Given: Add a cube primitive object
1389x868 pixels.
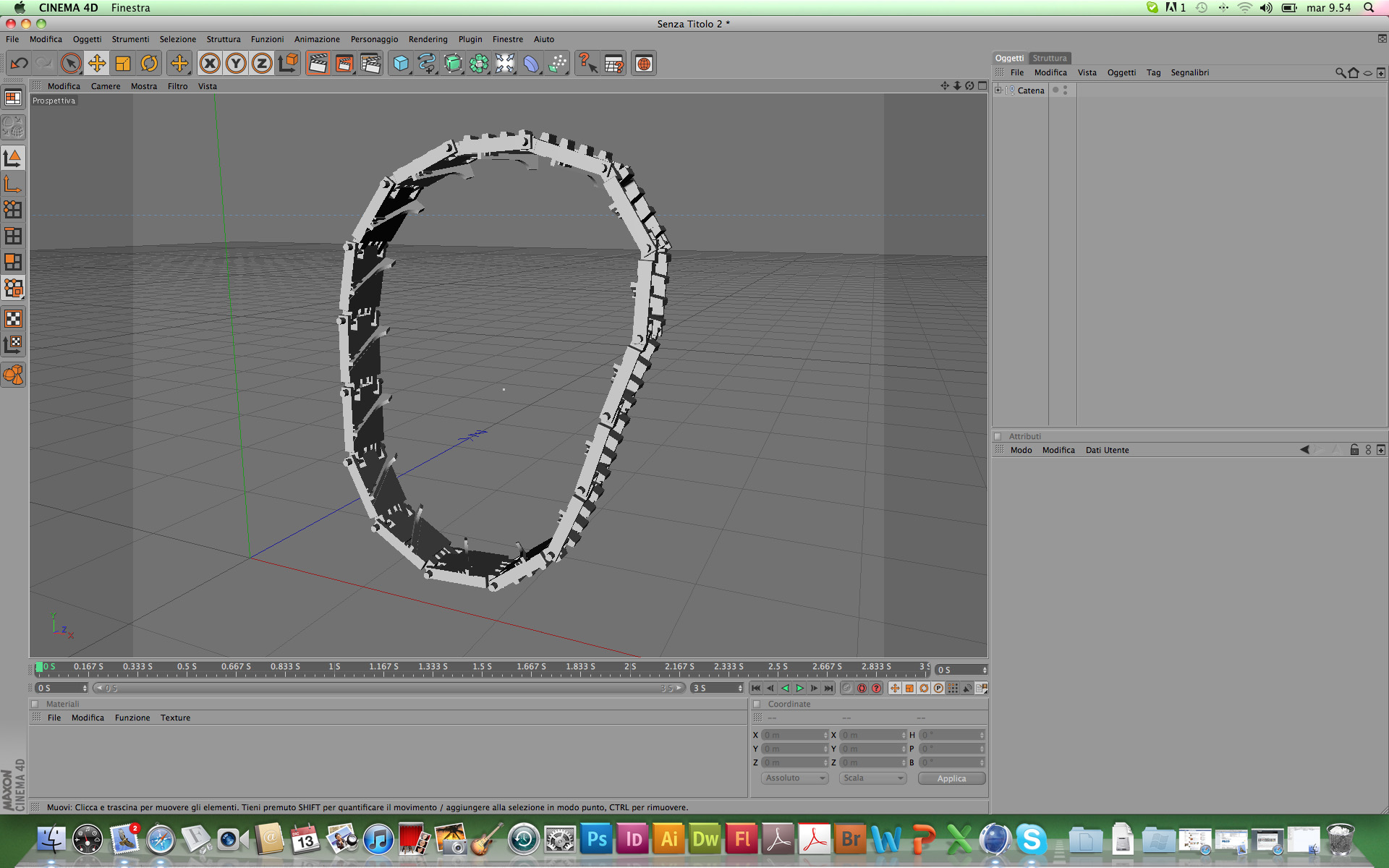Looking at the screenshot, I should [x=401, y=64].
